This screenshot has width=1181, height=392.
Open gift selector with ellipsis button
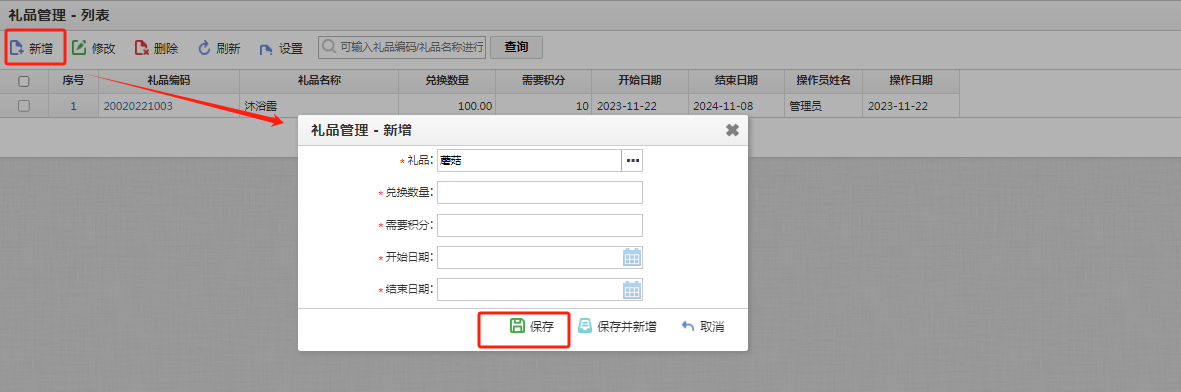pyautogui.click(x=632, y=161)
